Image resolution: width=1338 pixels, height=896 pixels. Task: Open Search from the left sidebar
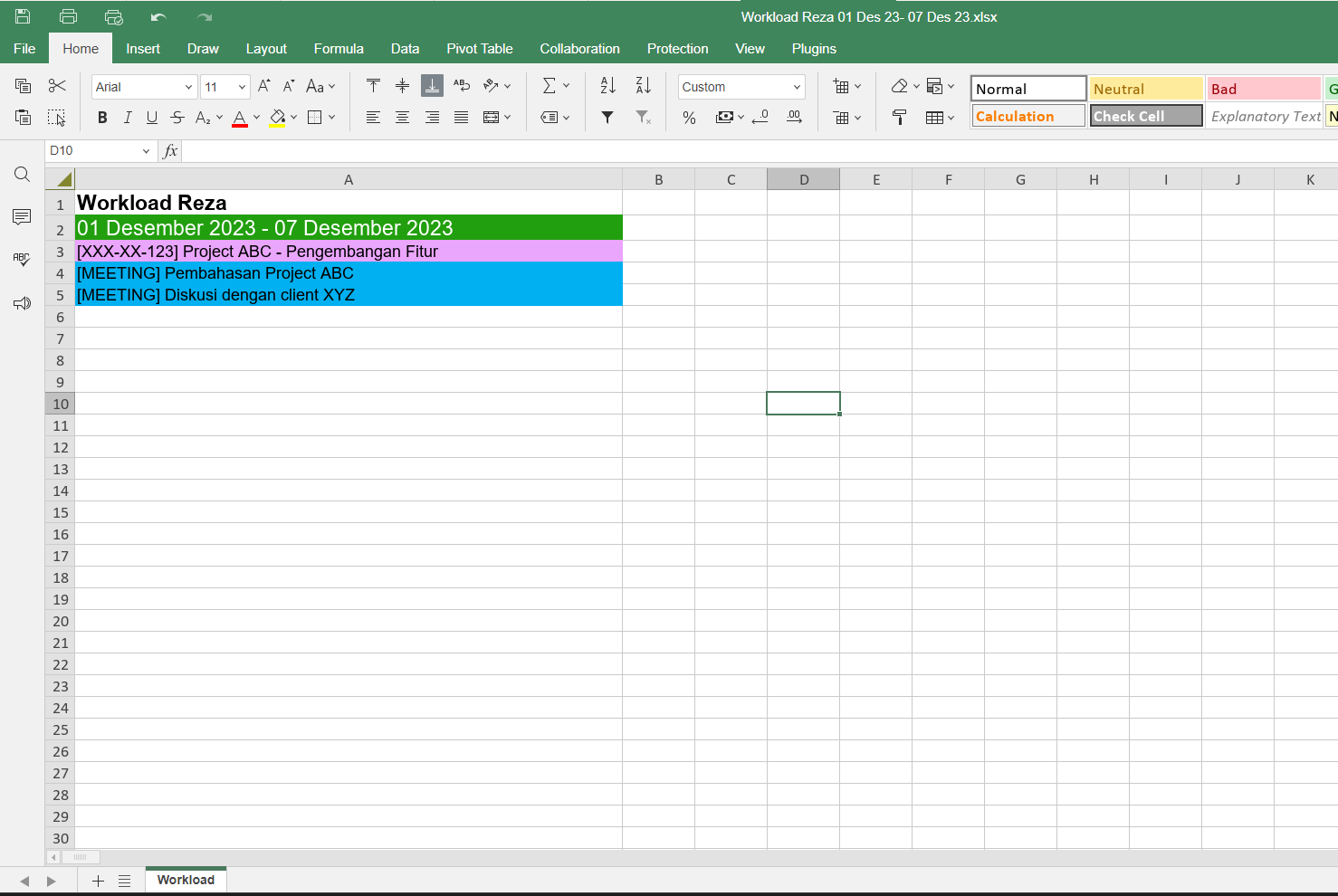23,174
